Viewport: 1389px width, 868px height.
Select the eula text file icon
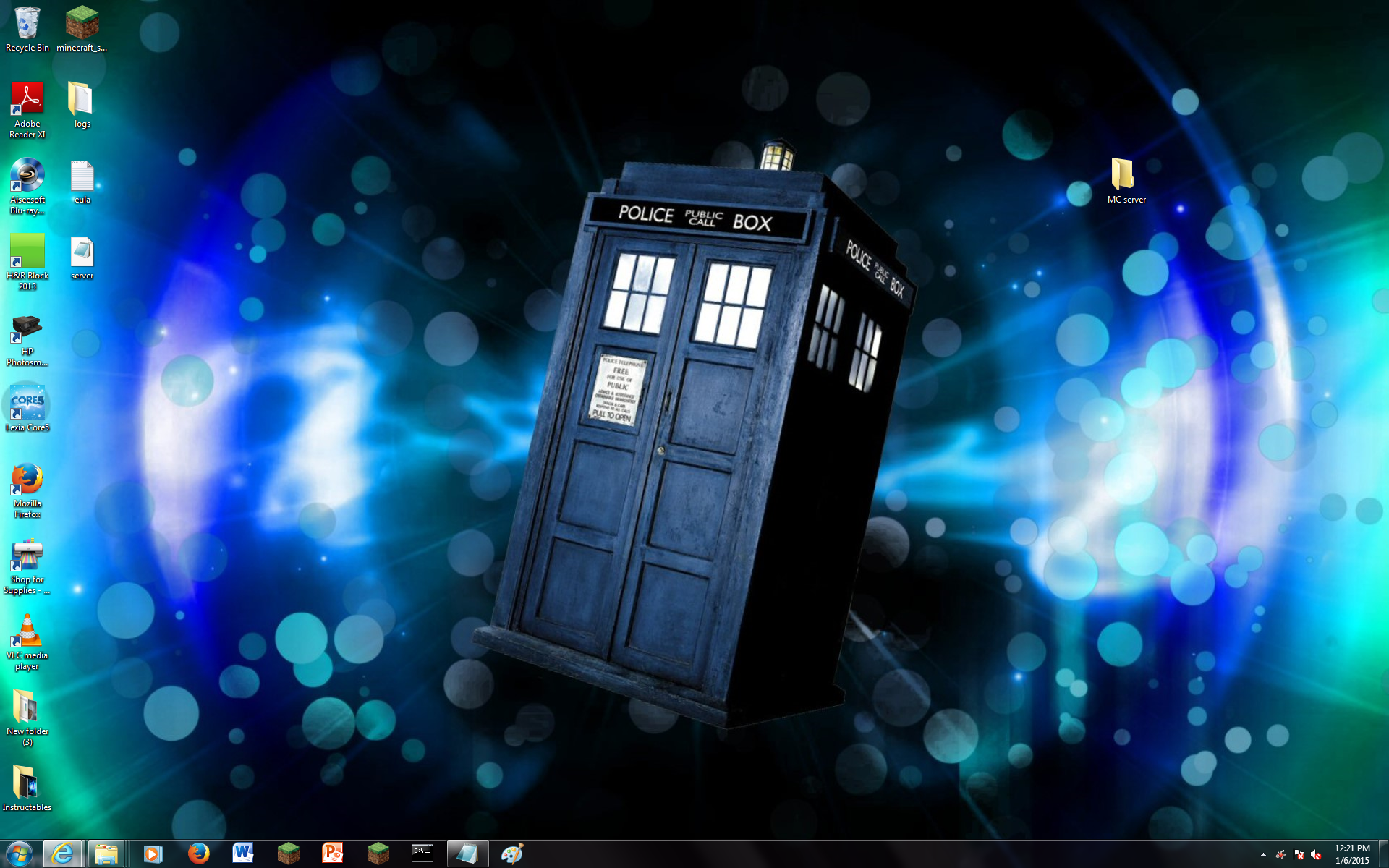click(x=82, y=181)
